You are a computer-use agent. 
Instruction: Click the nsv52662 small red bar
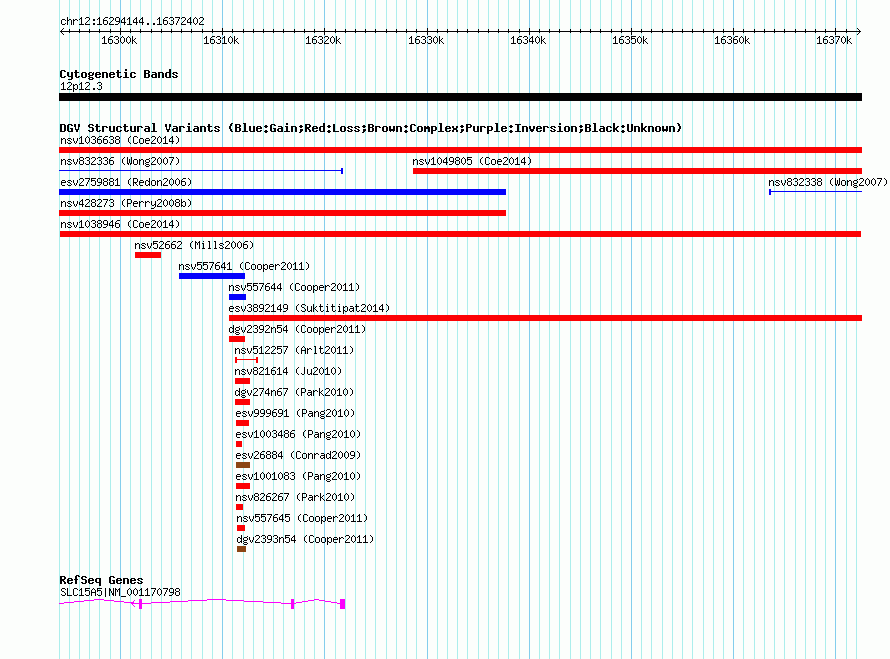148,255
